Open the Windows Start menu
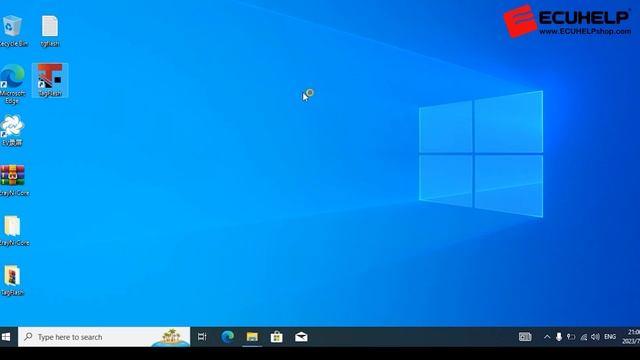Screen dimensions: 640x360 pyautogui.click(x=6, y=337)
